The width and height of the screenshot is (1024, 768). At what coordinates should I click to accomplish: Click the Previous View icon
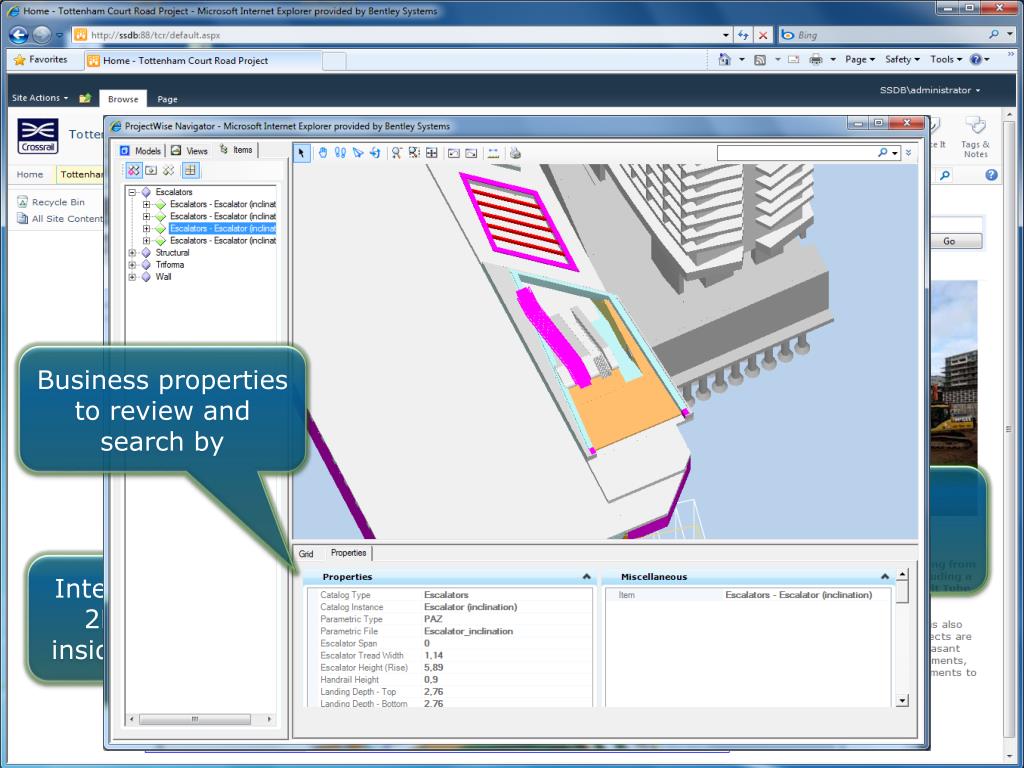tap(453, 153)
